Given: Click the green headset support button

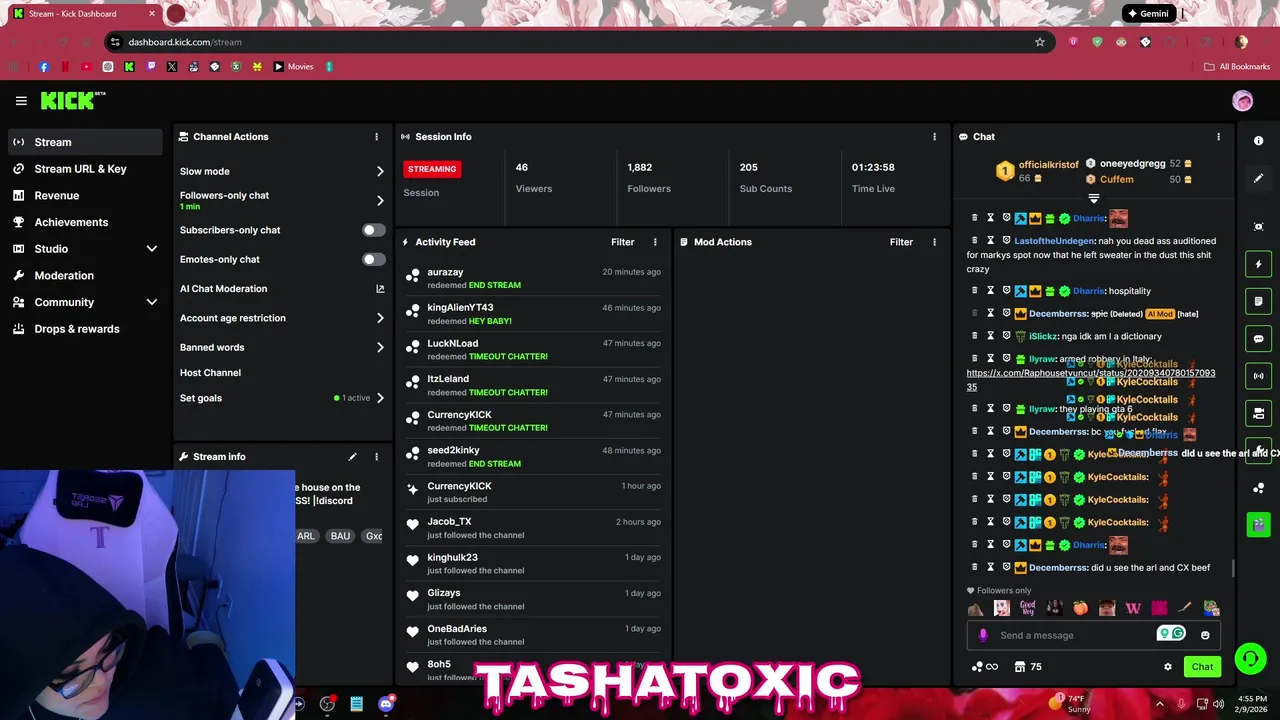Looking at the screenshot, I should (1250, 658).
